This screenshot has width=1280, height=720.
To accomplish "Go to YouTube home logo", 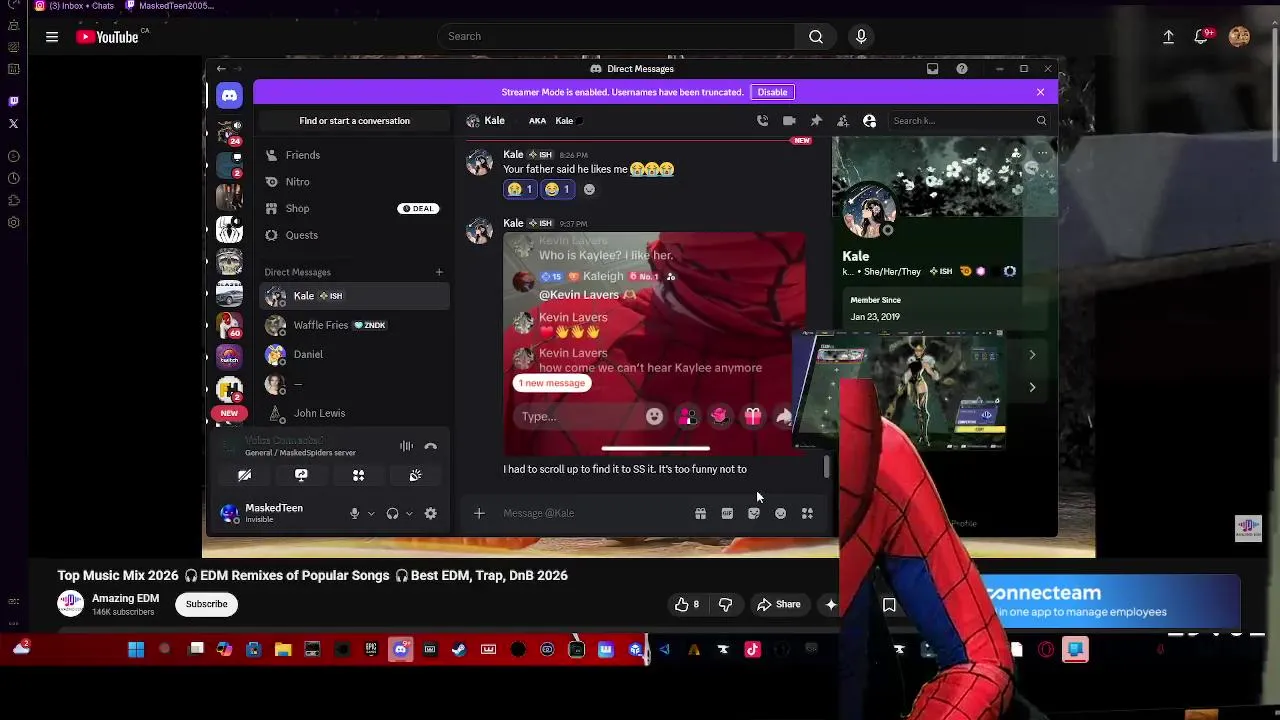I will click(x=107, y=37).
